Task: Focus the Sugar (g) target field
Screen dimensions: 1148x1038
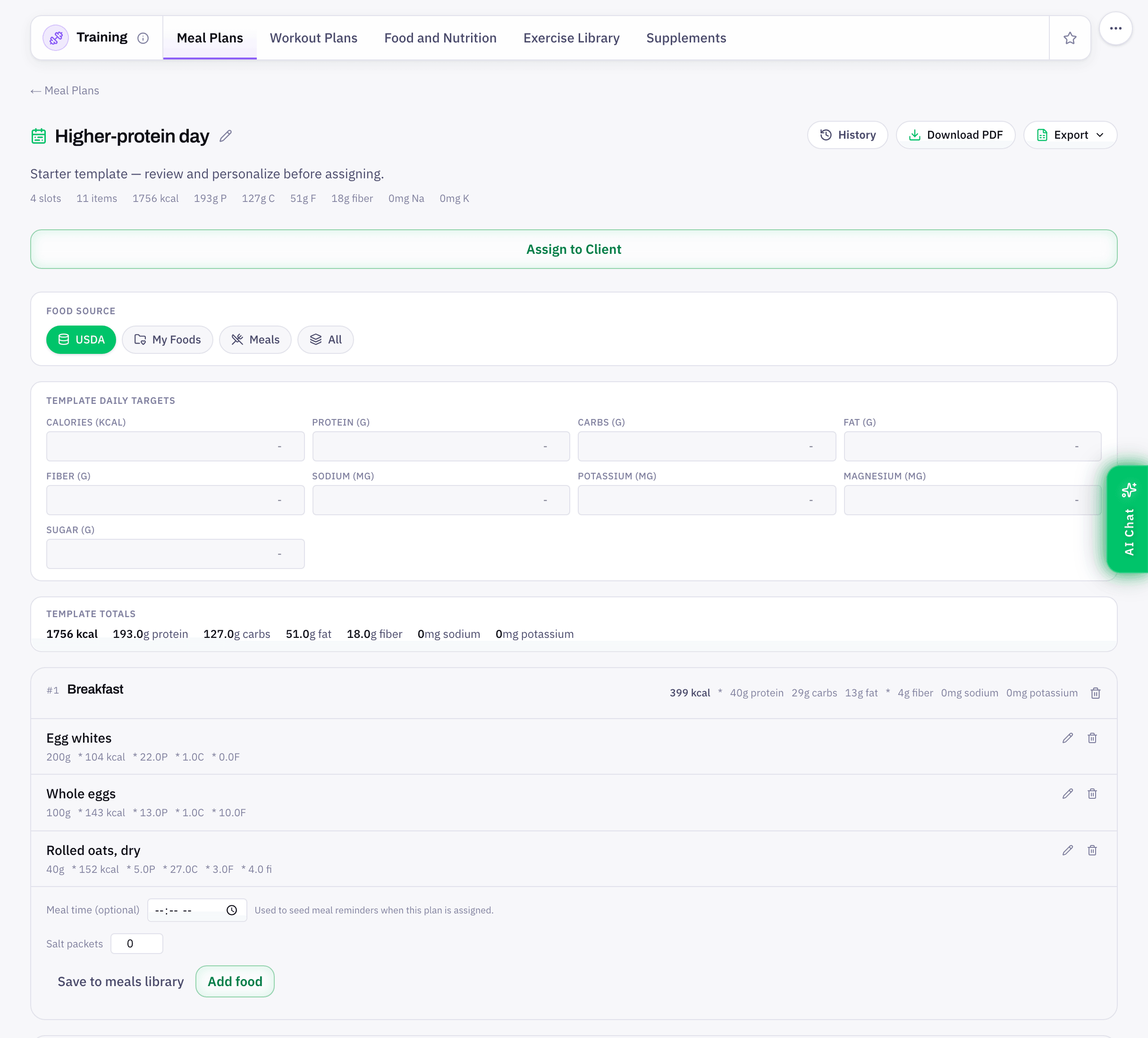Action: [176, 554]
